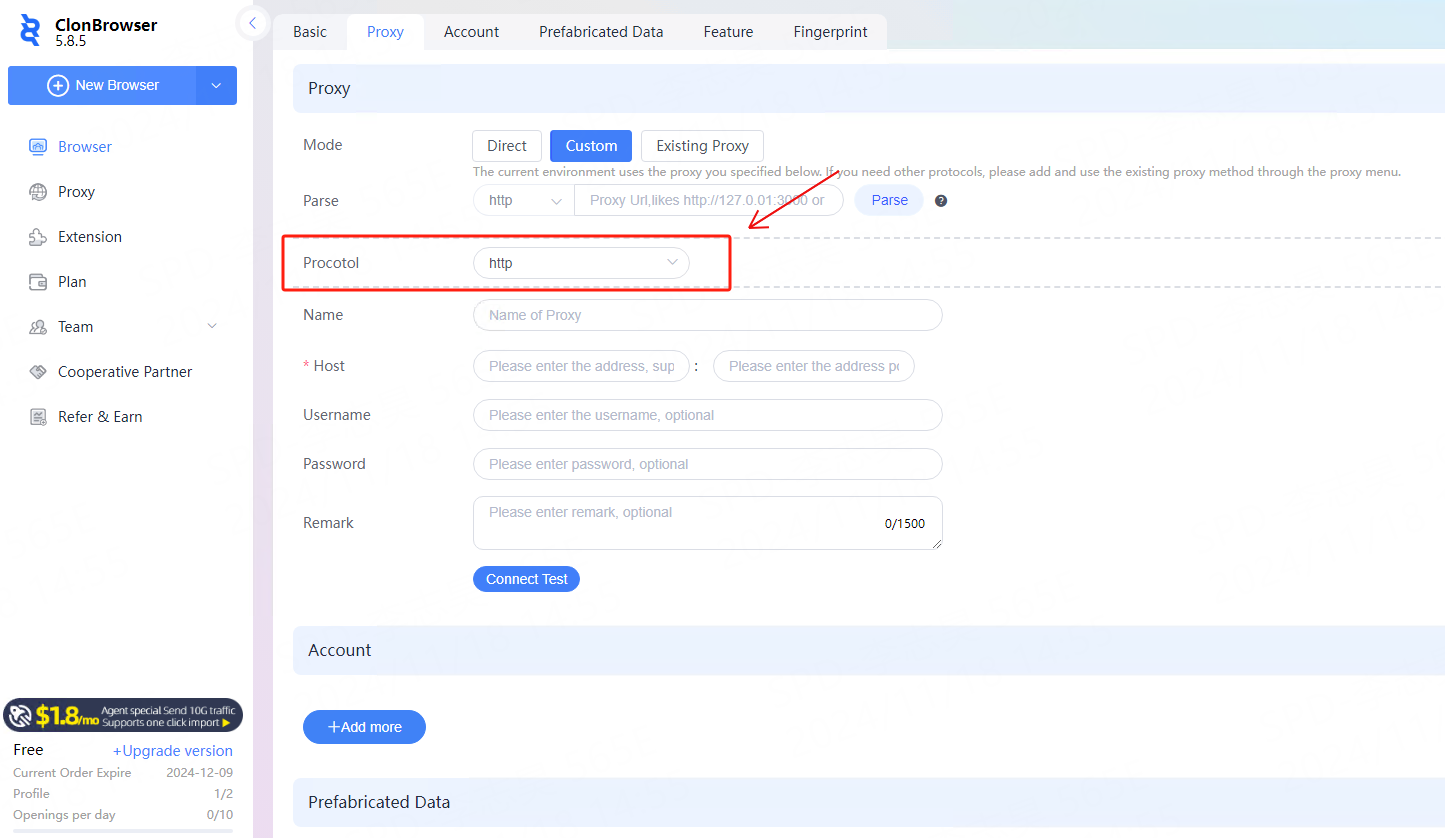Screen dimensions: 1445x838
Task: Click the Extension puzzle icon in sidebar
Action: [x=38, y=237]
